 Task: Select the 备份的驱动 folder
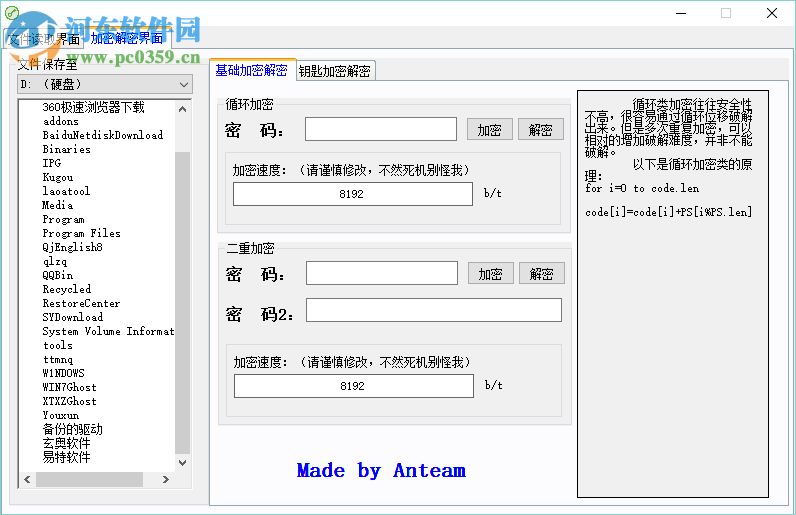(72, 429)
